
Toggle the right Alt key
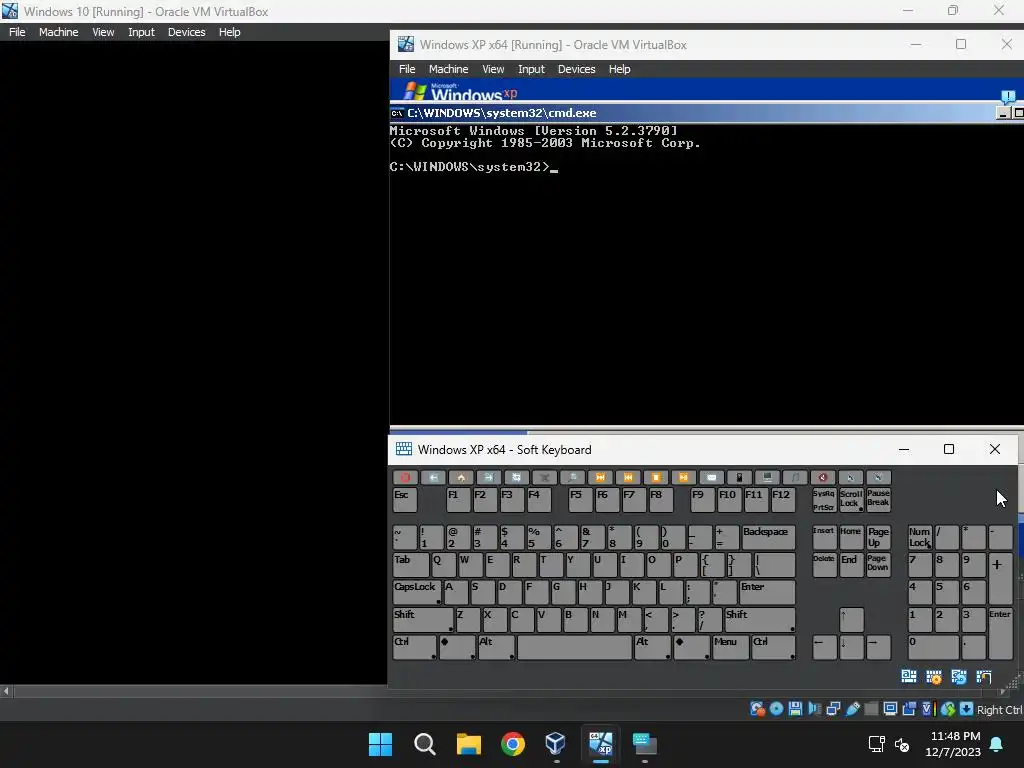(x=652, y=647)
